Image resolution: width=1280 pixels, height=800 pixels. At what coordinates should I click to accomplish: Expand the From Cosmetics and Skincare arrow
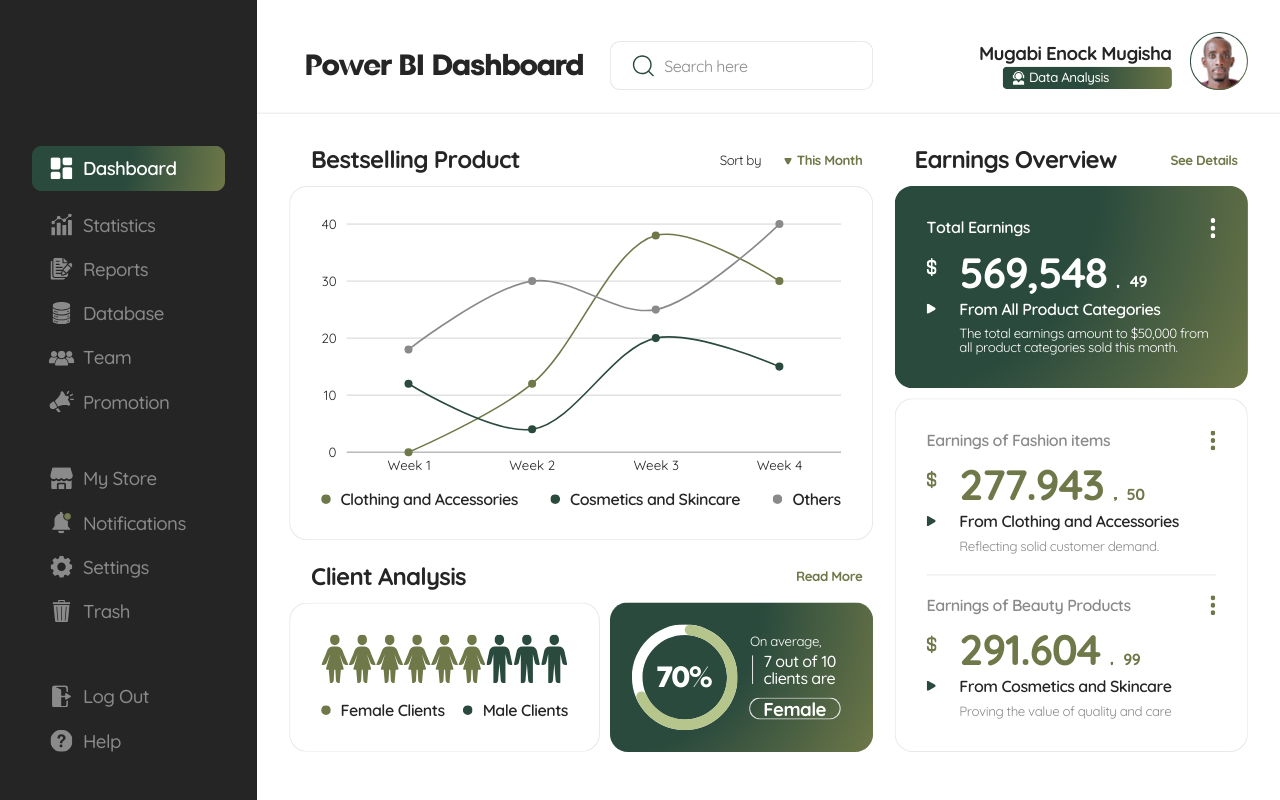pos(931,686)
